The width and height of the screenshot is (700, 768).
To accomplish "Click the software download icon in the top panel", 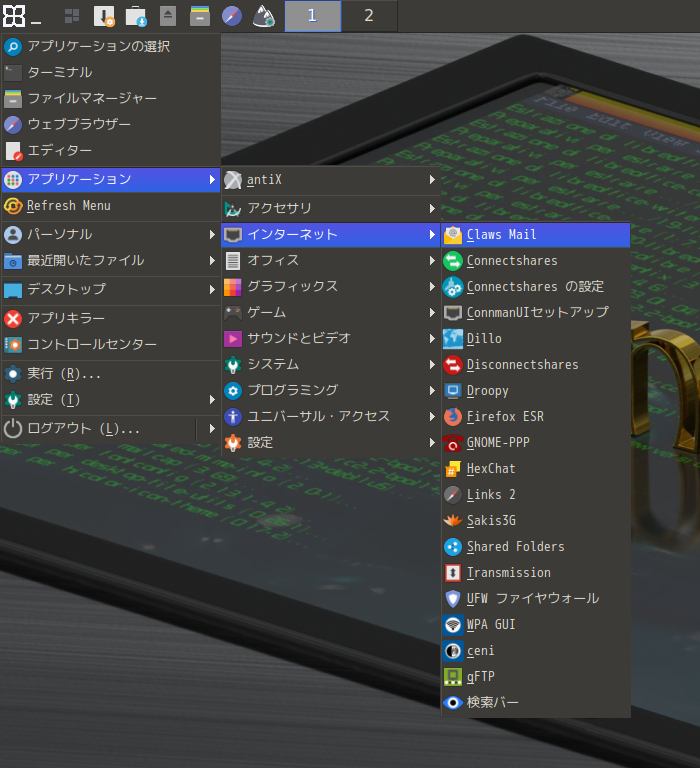I will tap(136, 16).
